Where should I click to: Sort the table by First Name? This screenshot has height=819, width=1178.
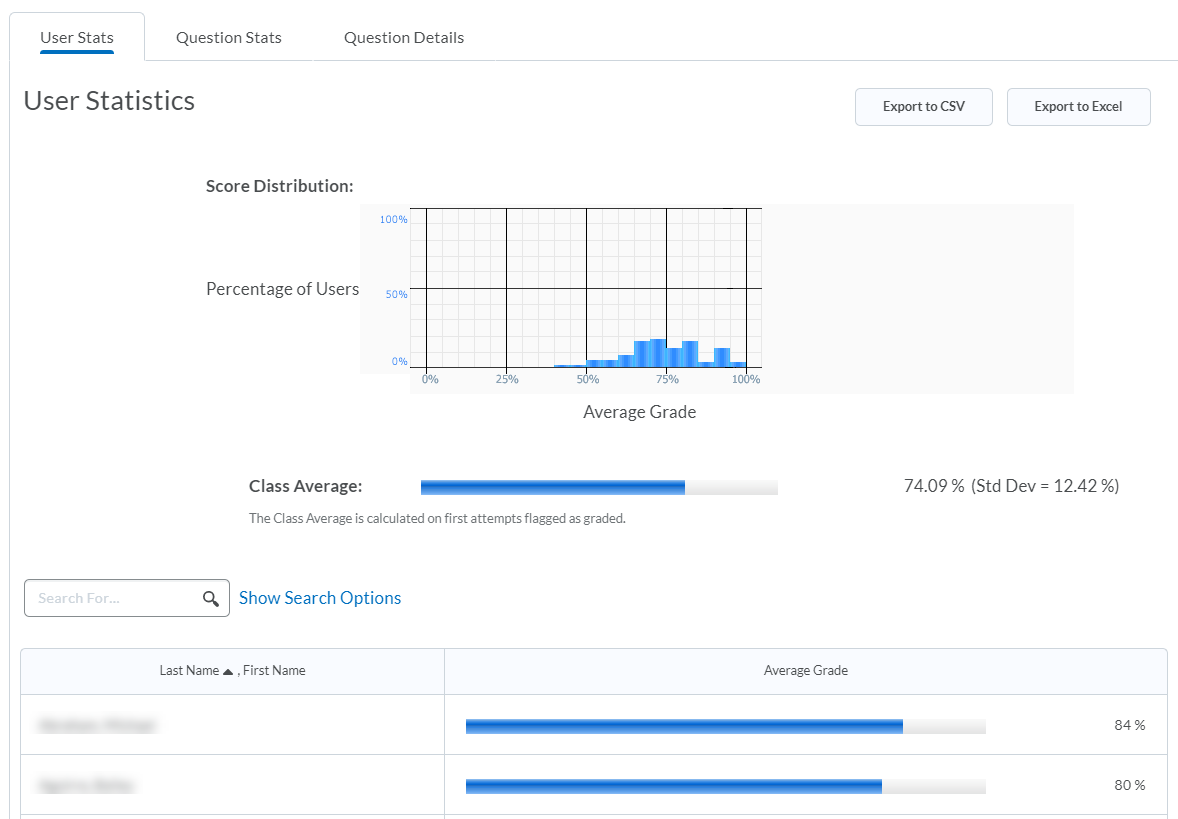[x=274, y=671]
